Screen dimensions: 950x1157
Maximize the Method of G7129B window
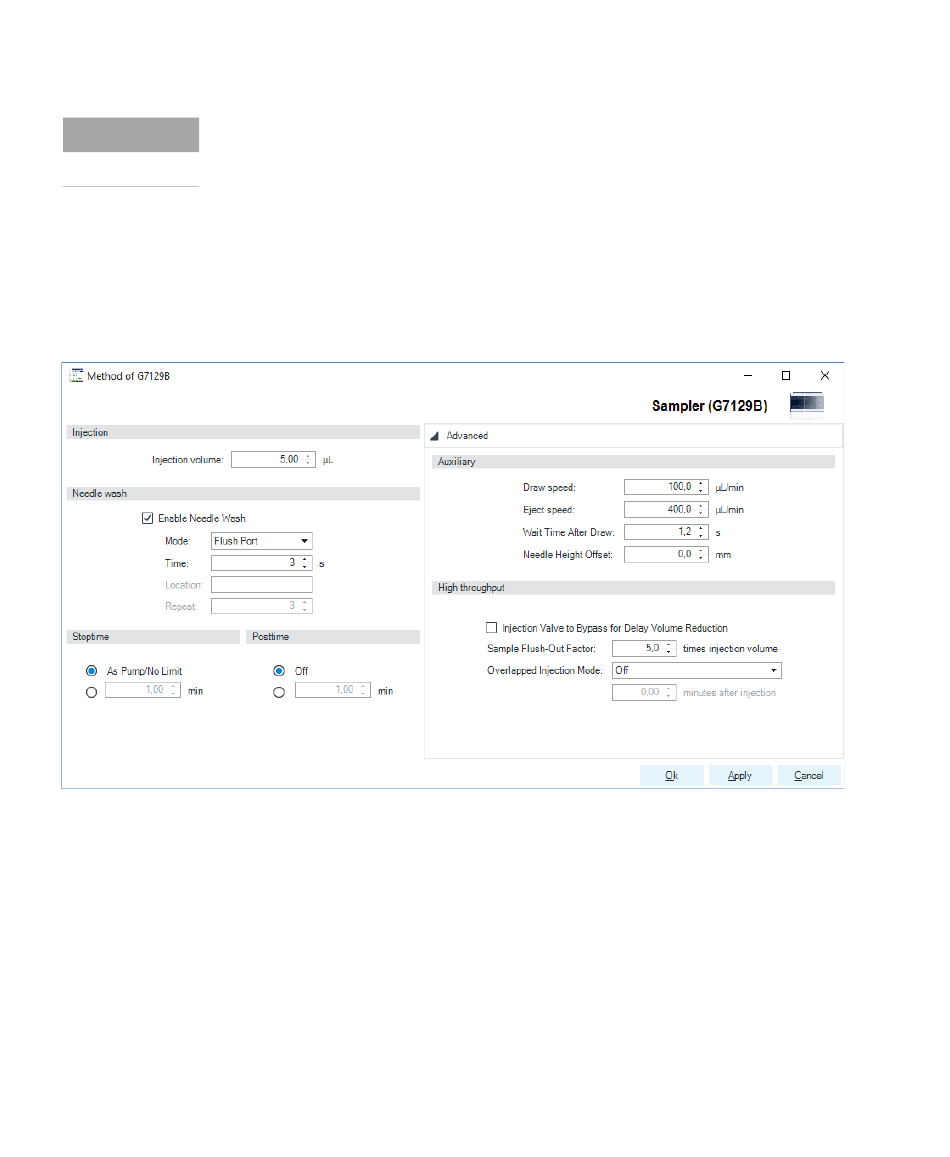click(786, 376)
